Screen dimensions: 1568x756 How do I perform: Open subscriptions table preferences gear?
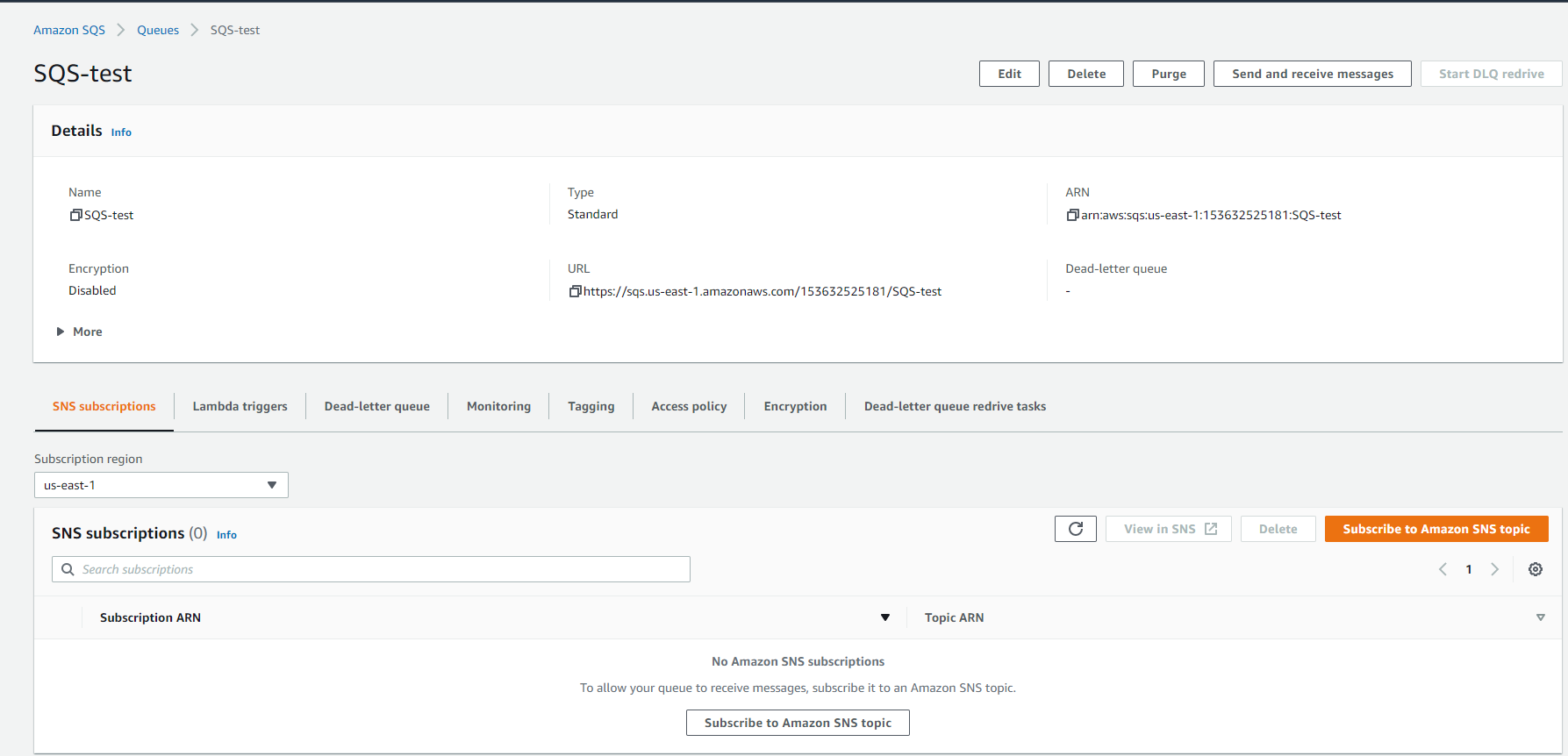coord(1536,569)
